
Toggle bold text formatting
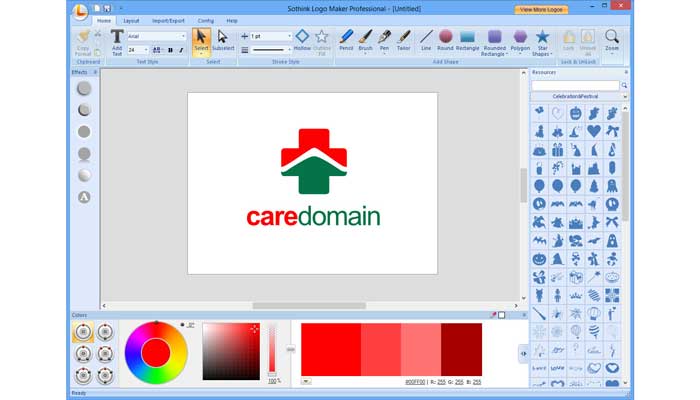(x=171, y=49)
